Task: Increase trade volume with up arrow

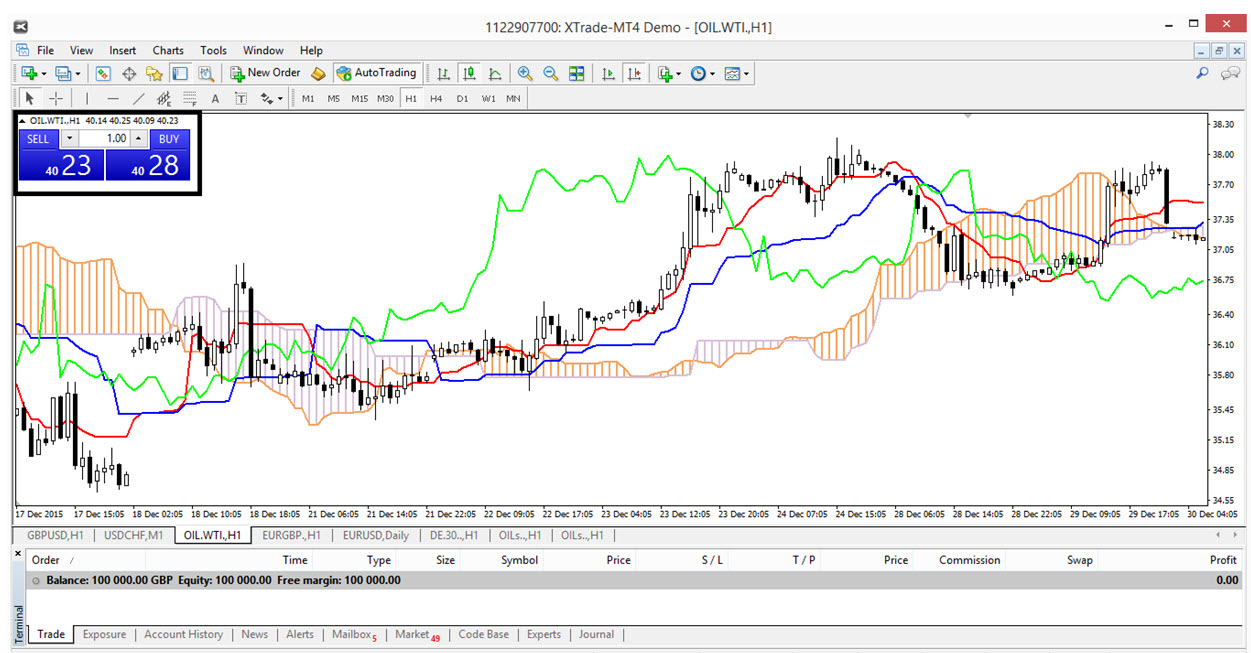Action: coord(139,139)
